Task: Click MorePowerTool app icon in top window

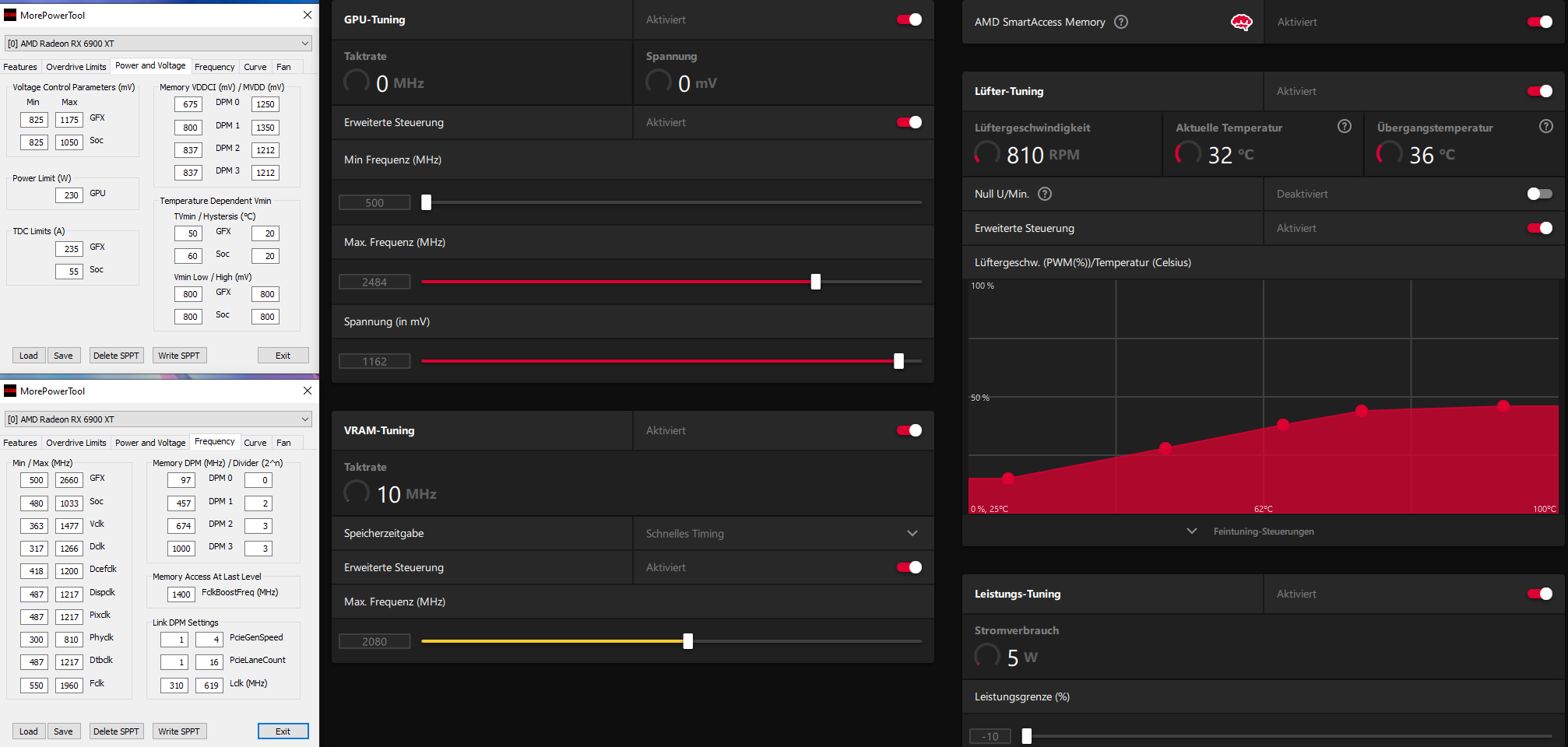Action: coord(10,15)
